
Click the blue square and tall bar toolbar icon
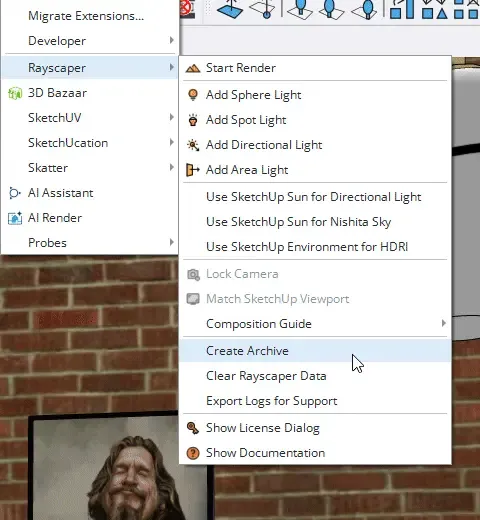coord(402,9)
